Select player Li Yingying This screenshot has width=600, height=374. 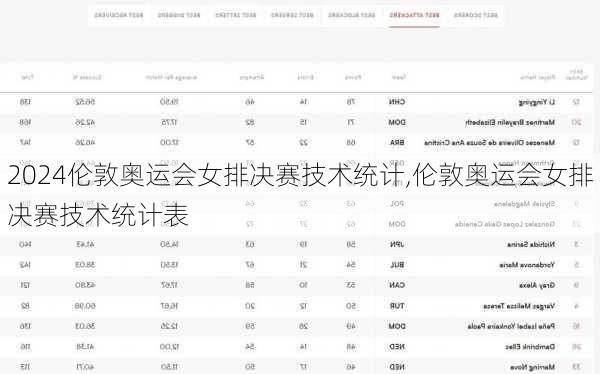click(x=537, y=102)
